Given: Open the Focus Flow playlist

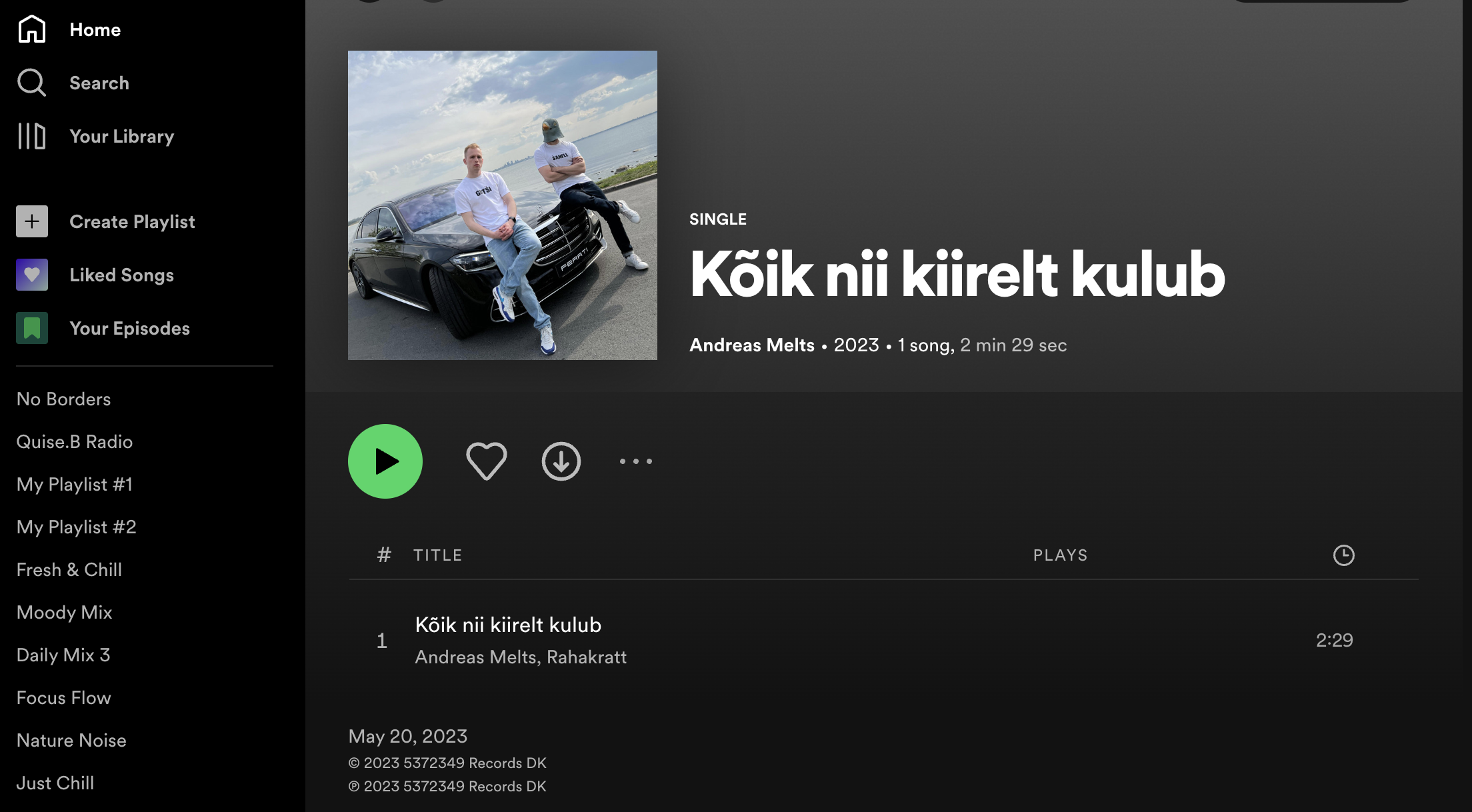Looking at the screenshot, I should coord(63,697).
